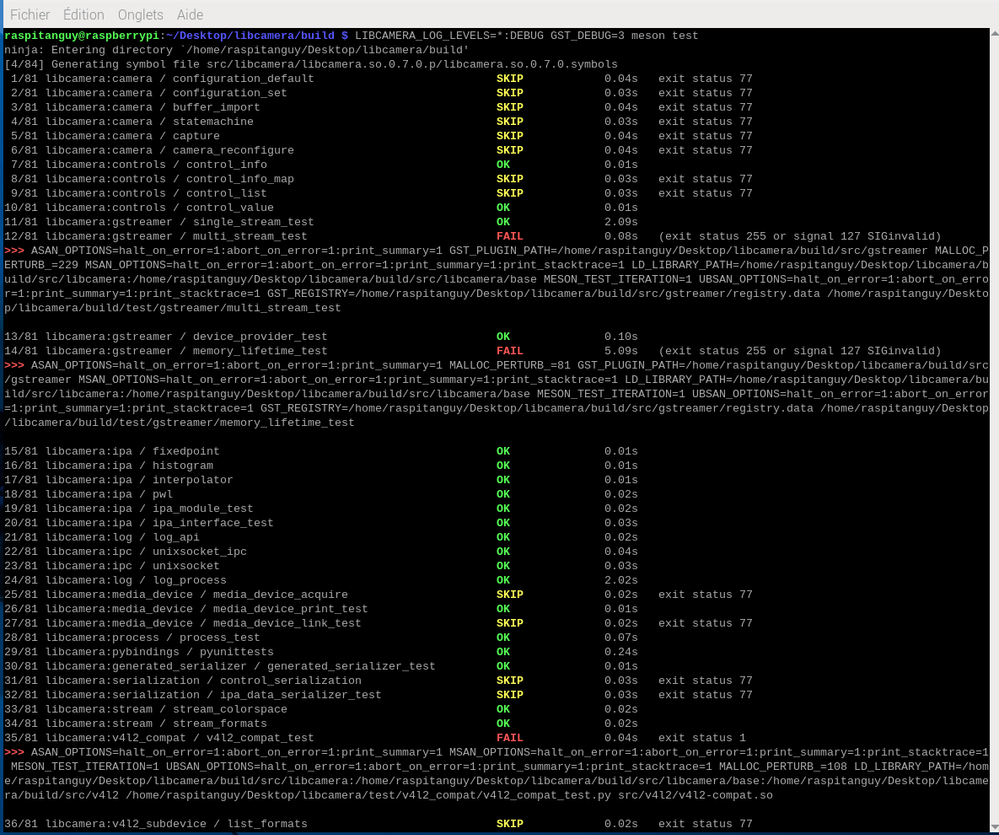Click the 5.09s duration of memory_lifetime_test
This screenshot has width=999, height=835.
click(x=621, y=351)
